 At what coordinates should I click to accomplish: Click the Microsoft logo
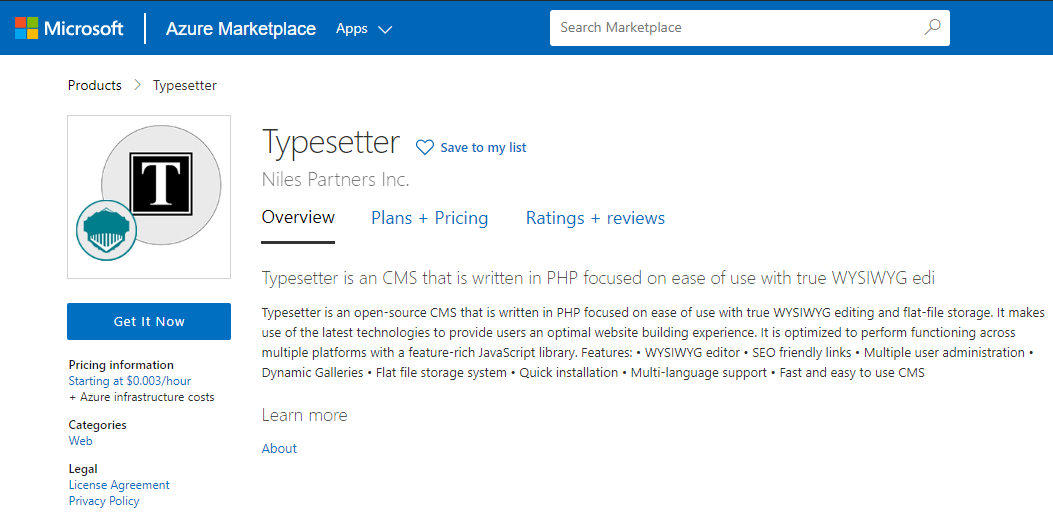(x=69, y=28)
